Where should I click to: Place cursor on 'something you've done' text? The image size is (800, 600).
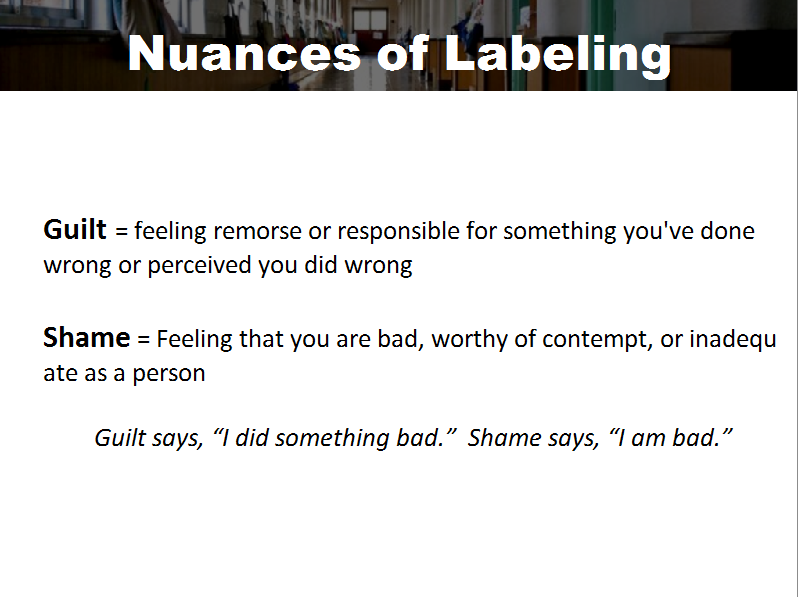click(x=629, y=232)
